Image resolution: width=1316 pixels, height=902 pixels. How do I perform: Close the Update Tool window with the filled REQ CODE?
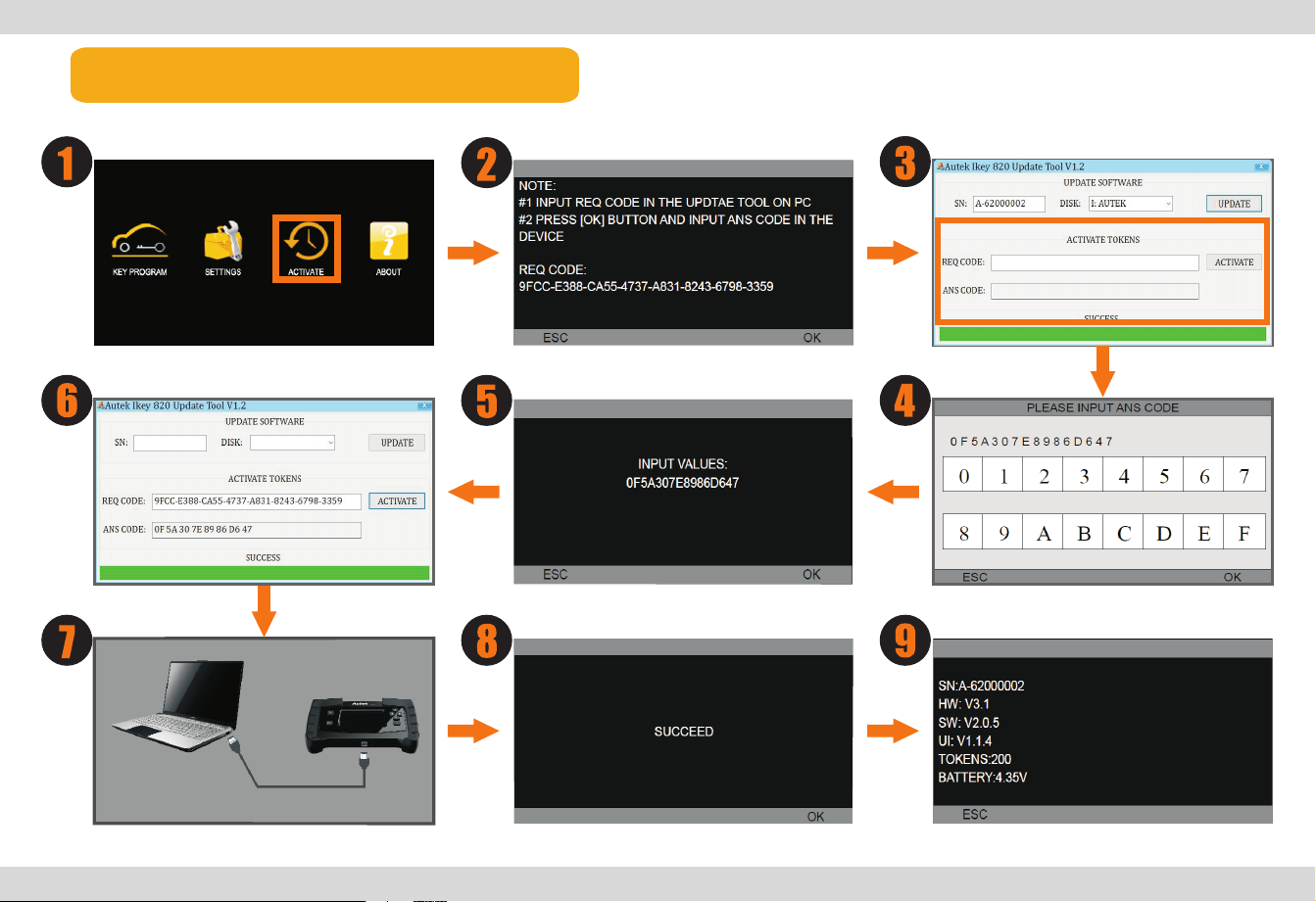point(423,404)
